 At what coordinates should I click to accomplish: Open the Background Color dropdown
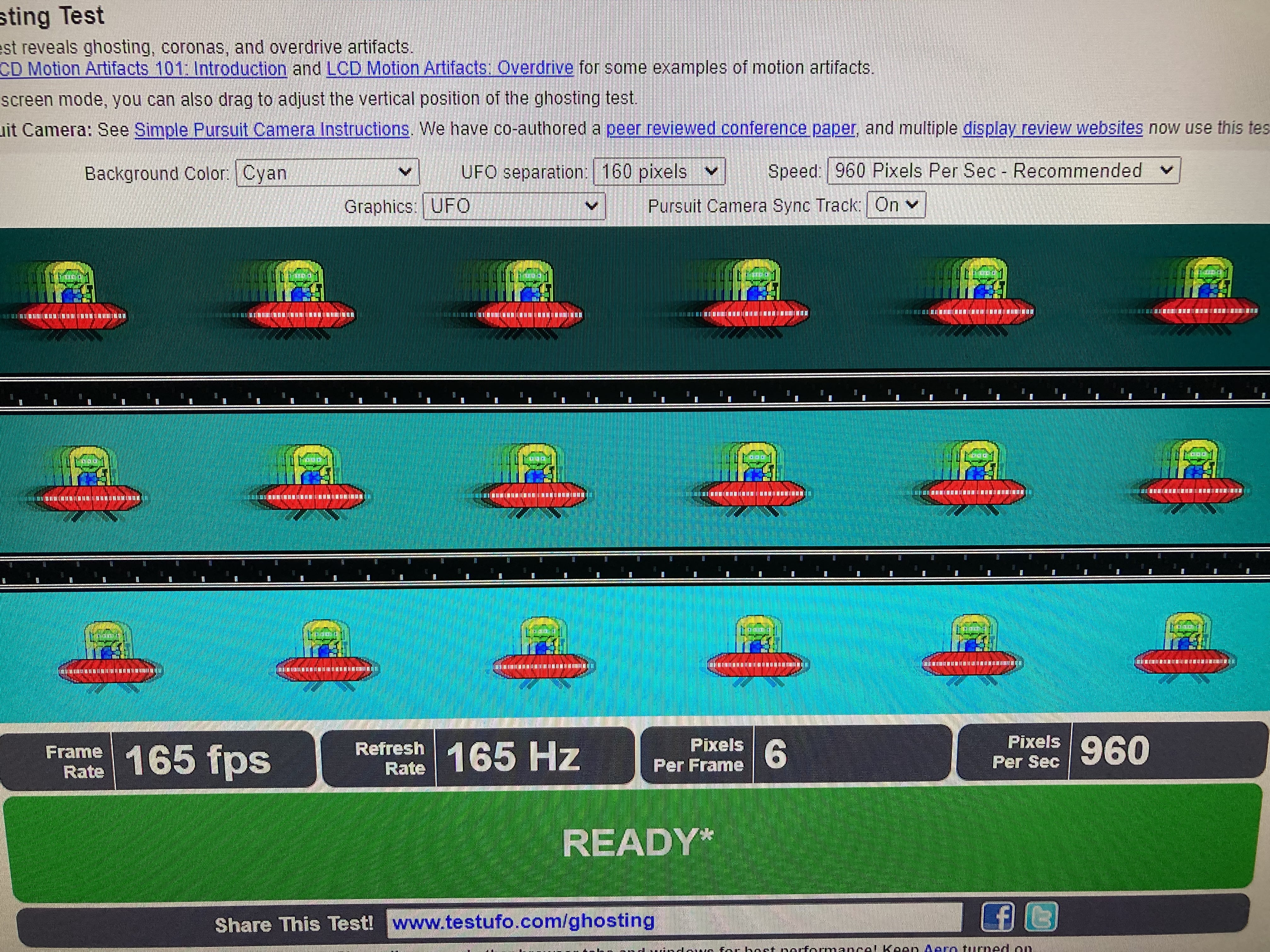click(x=327, y=172)
